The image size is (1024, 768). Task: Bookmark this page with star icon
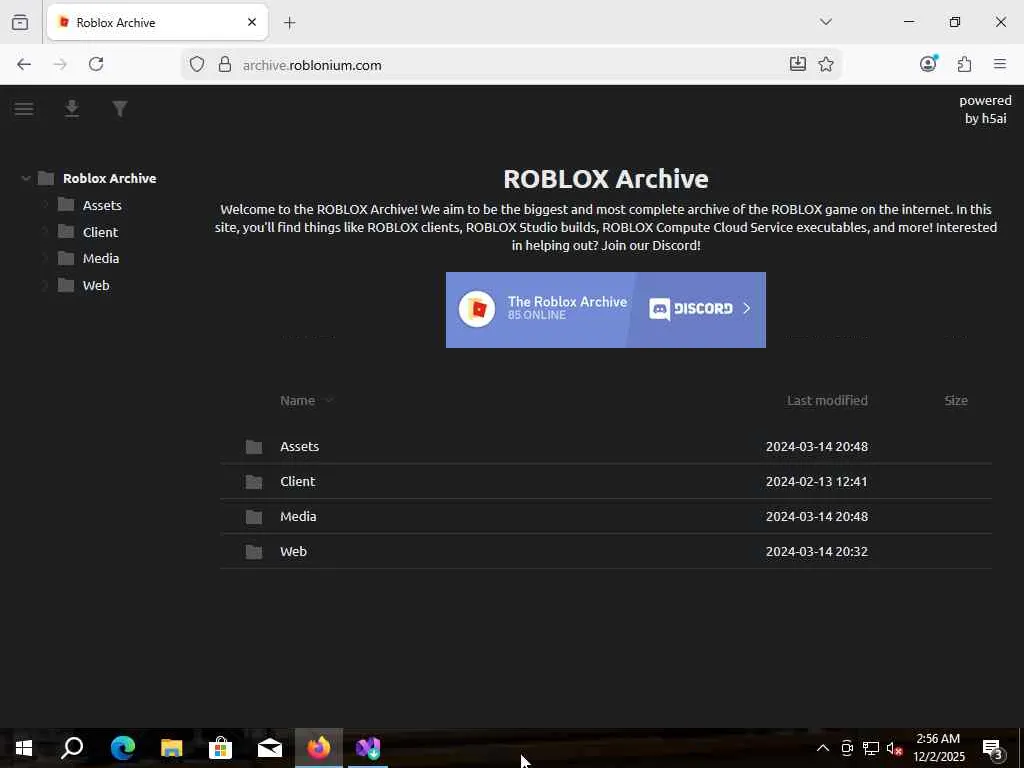click(x=826, y=64)
